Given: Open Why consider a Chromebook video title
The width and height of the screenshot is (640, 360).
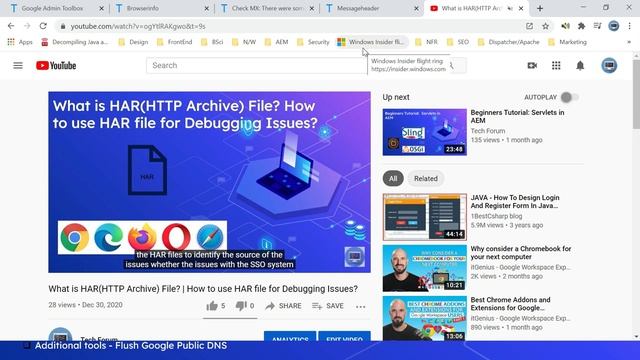Looking at the screenshot, I should pyautogui.click(x=521, y=253).
